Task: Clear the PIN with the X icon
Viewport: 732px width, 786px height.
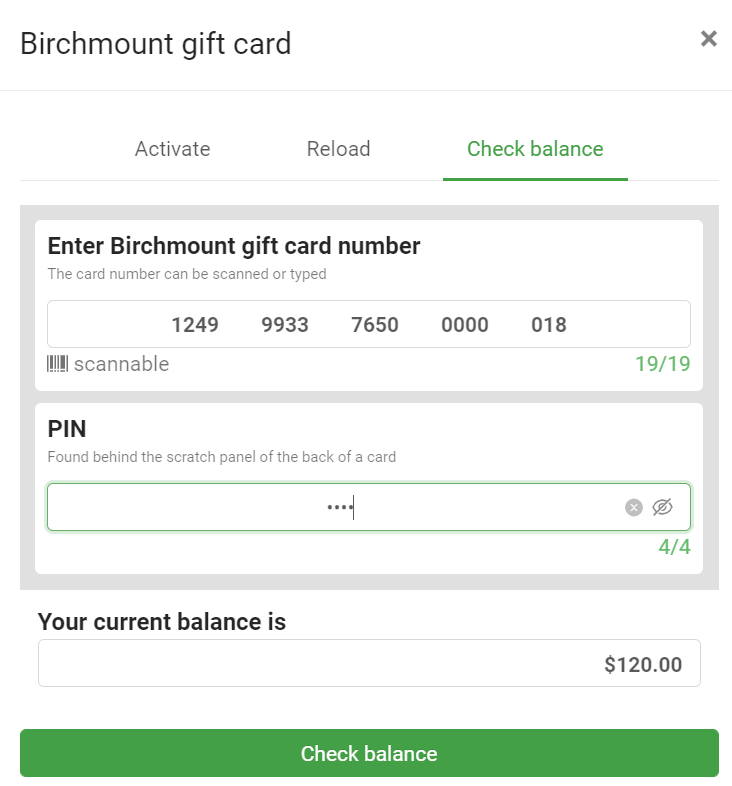Action: click(633, 508)
